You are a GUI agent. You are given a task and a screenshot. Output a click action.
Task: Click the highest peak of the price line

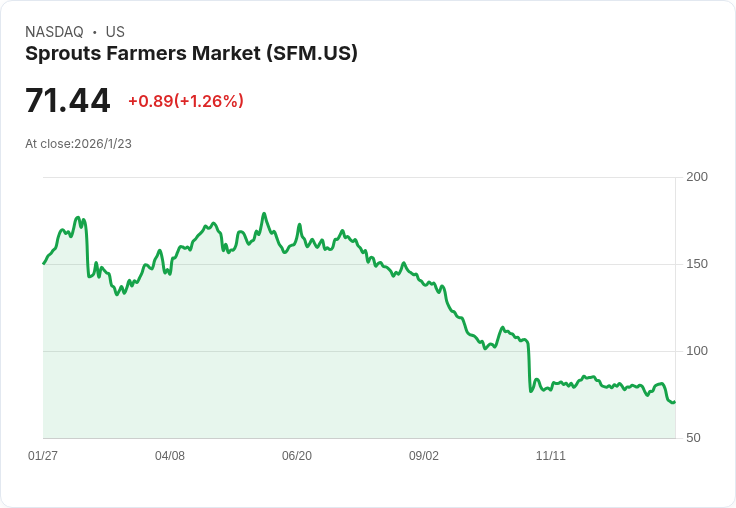coord(264,213)
